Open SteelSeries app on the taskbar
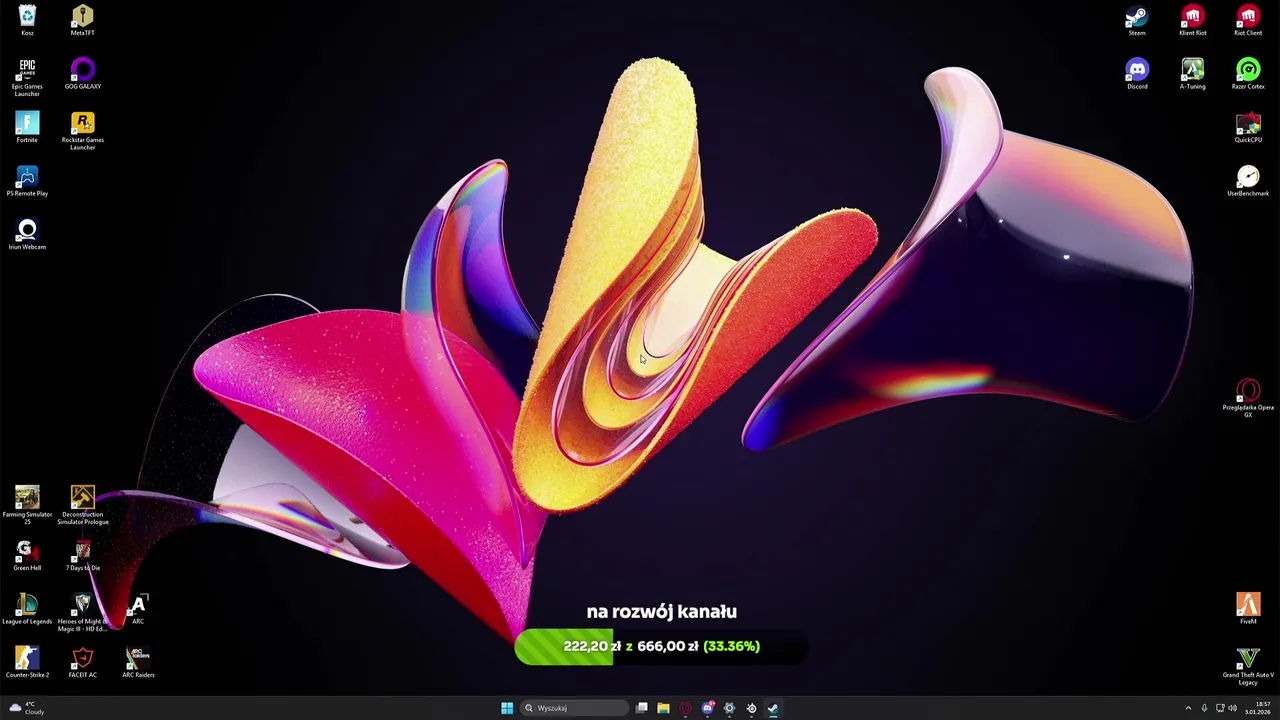 coord(751,708)
